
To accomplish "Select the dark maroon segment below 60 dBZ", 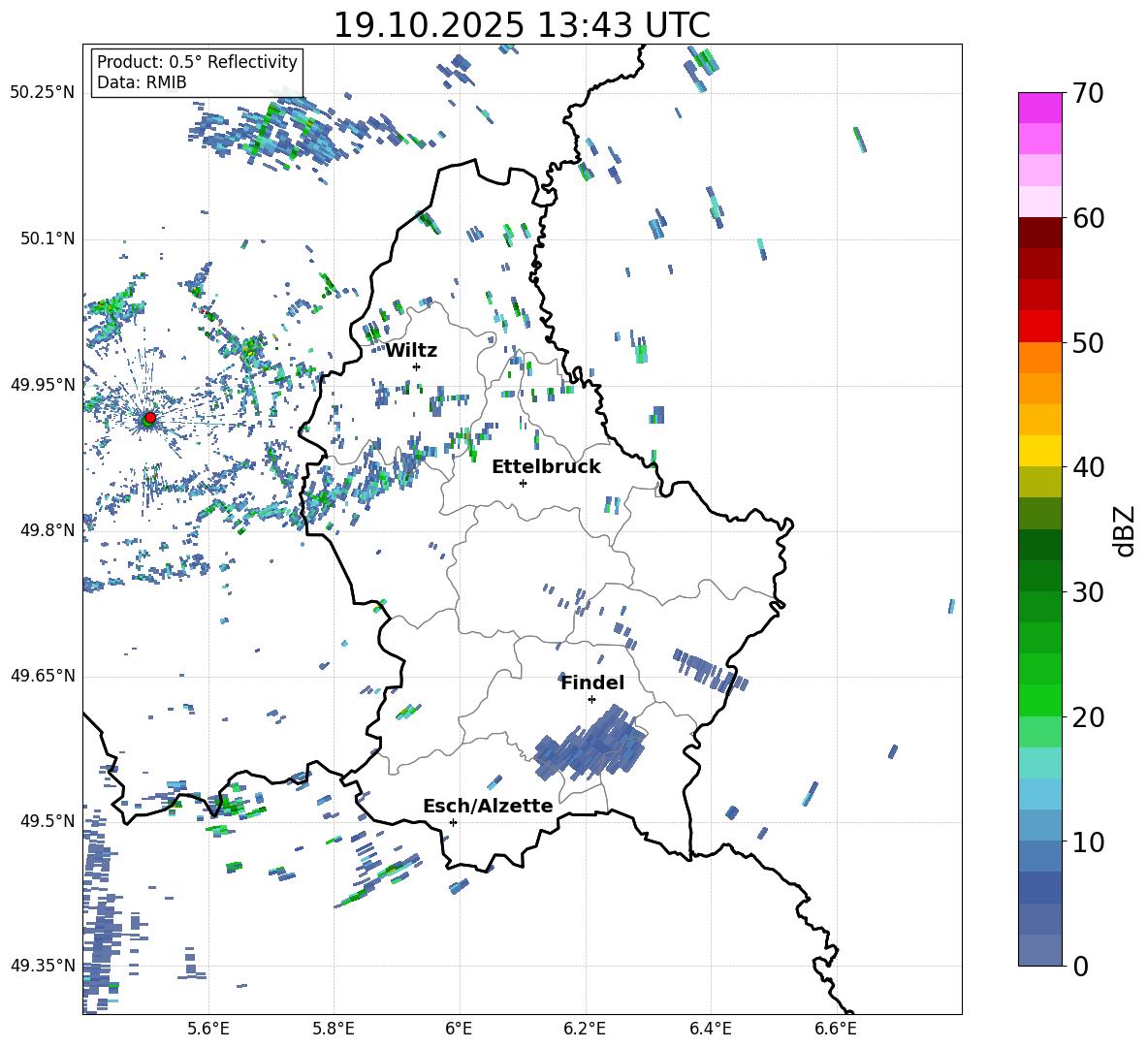I will [x=1040, y=233].
